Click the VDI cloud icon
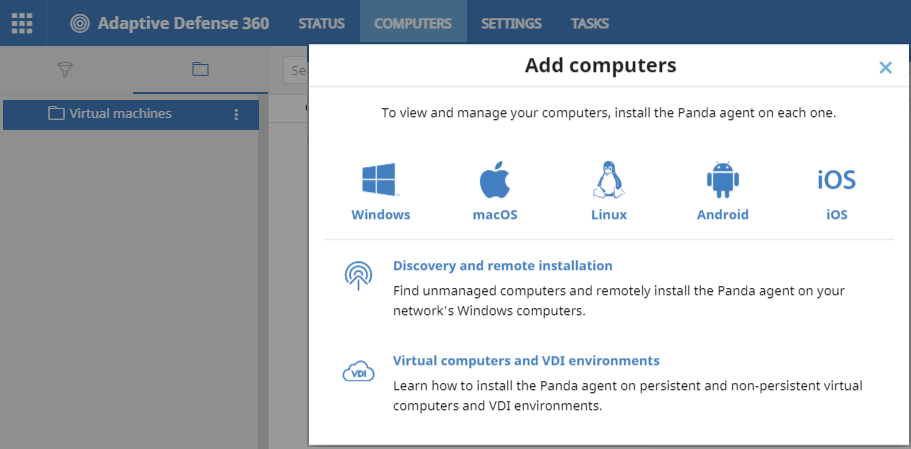This screenshot has width=911, height=449. (358, 372)
